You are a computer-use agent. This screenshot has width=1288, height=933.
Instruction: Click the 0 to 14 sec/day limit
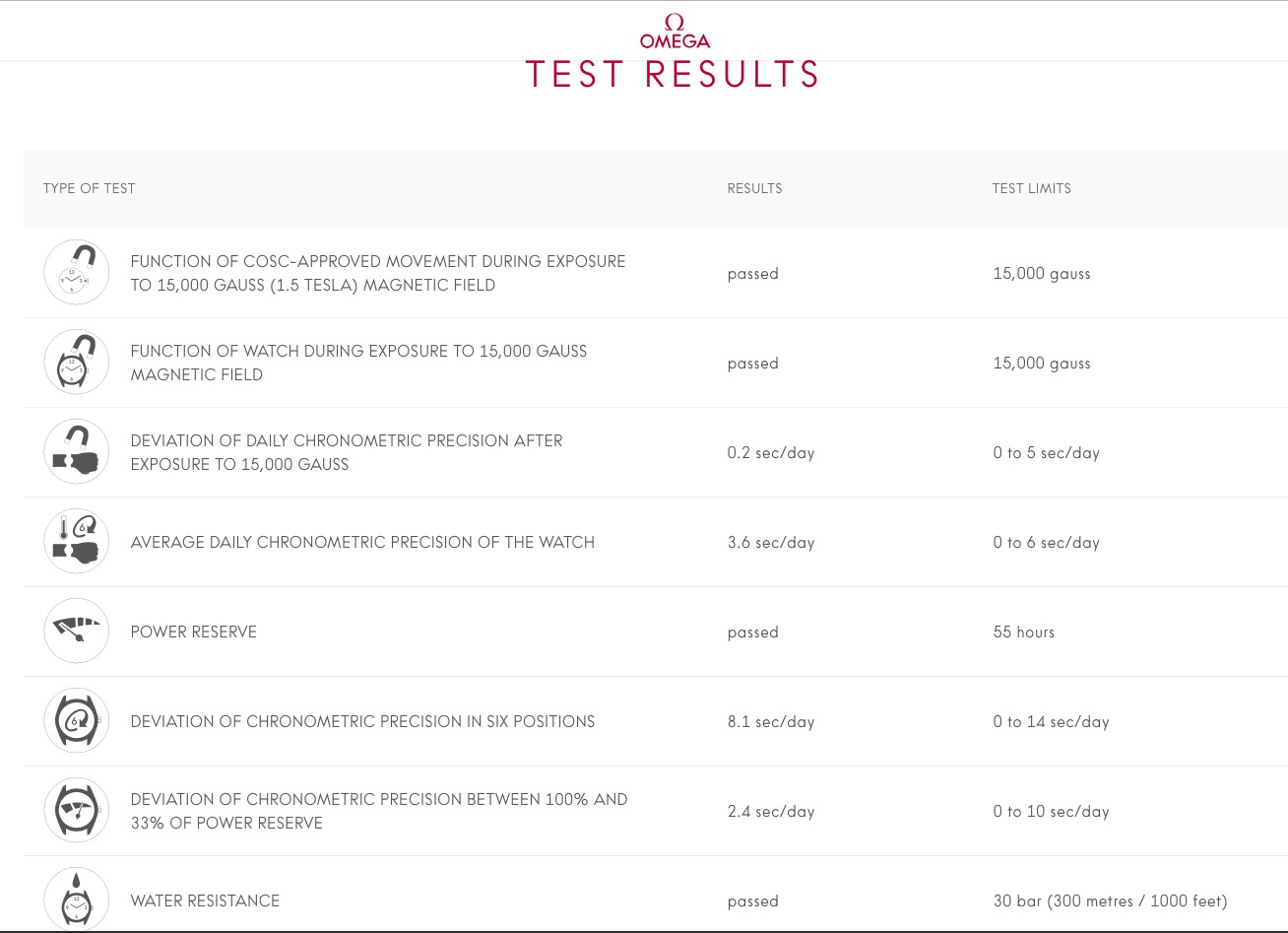click(1051, 722)
